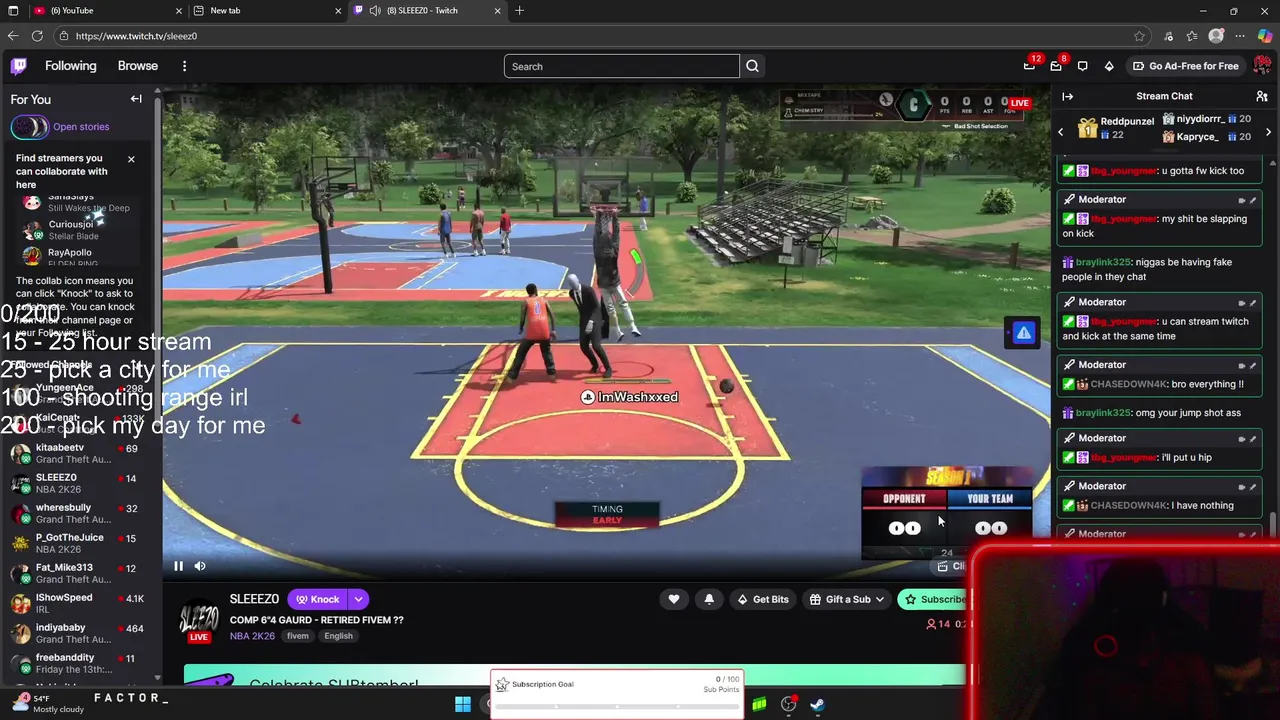Open the NBA 2K26 category link
The image size is (1280, 720).
click(252, 636)
